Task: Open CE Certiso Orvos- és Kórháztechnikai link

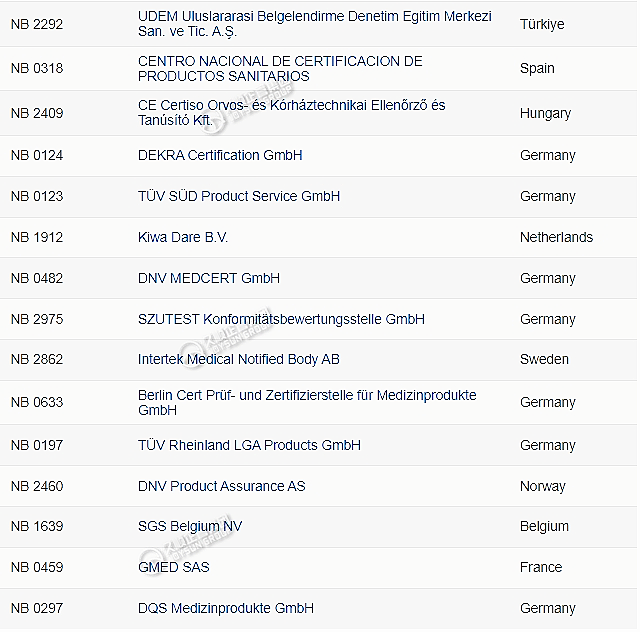Action: [291, 113]
